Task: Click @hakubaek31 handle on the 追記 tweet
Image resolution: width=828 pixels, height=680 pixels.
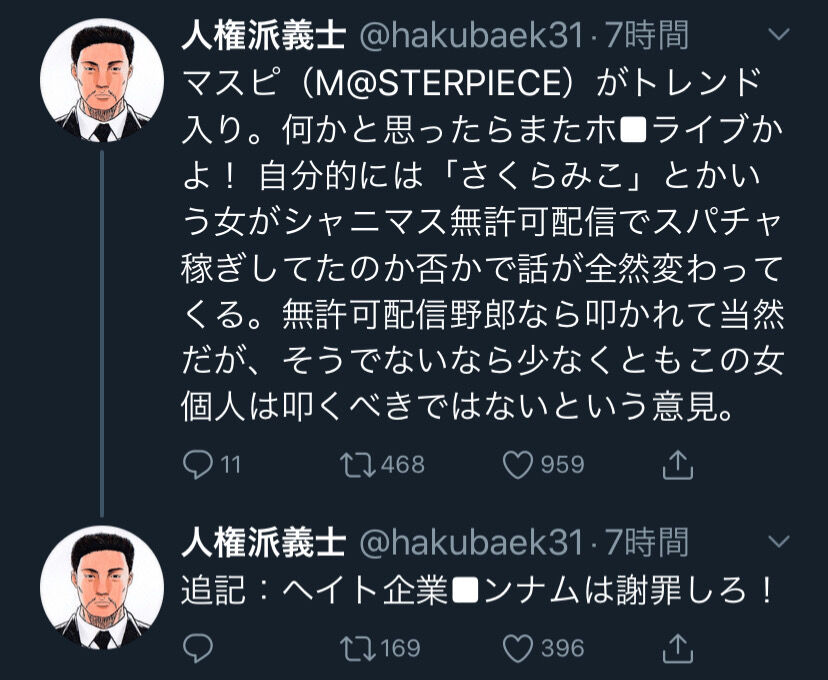Action: [470, 543]
